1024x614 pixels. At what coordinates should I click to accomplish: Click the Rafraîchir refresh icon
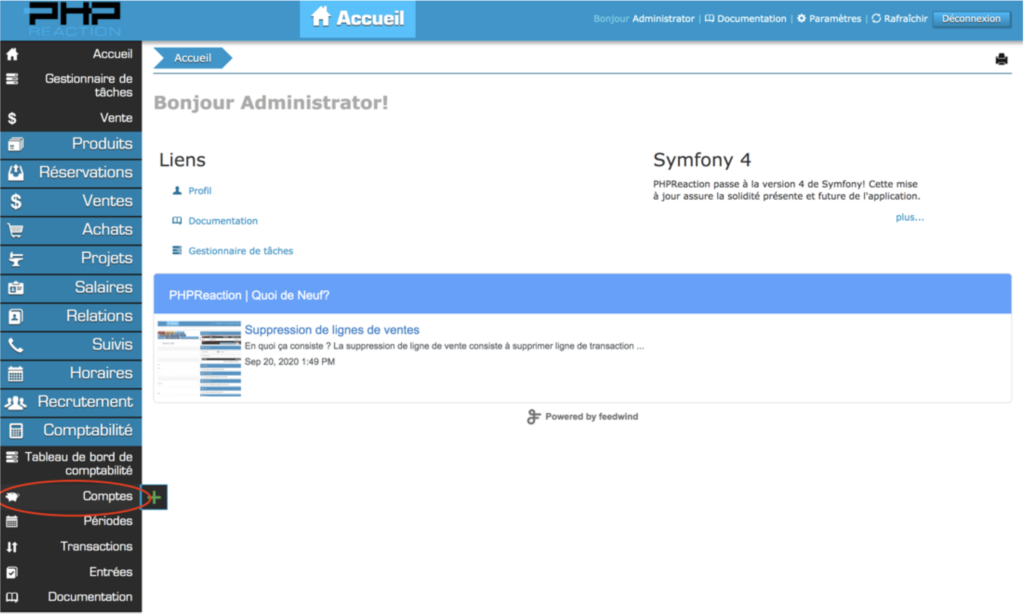tap(876, 19)
